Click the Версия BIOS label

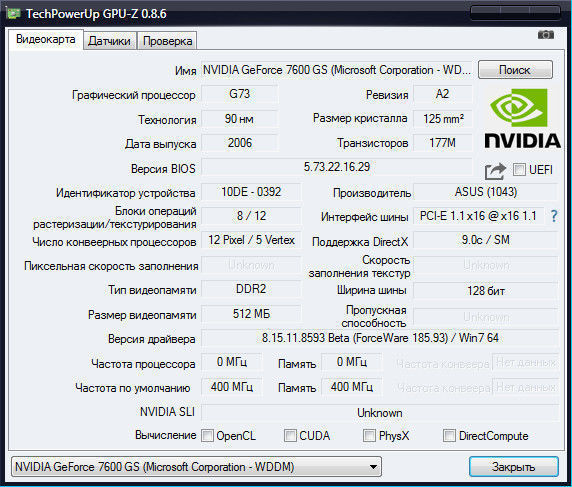pyautogui.click(x=163, y=169)
